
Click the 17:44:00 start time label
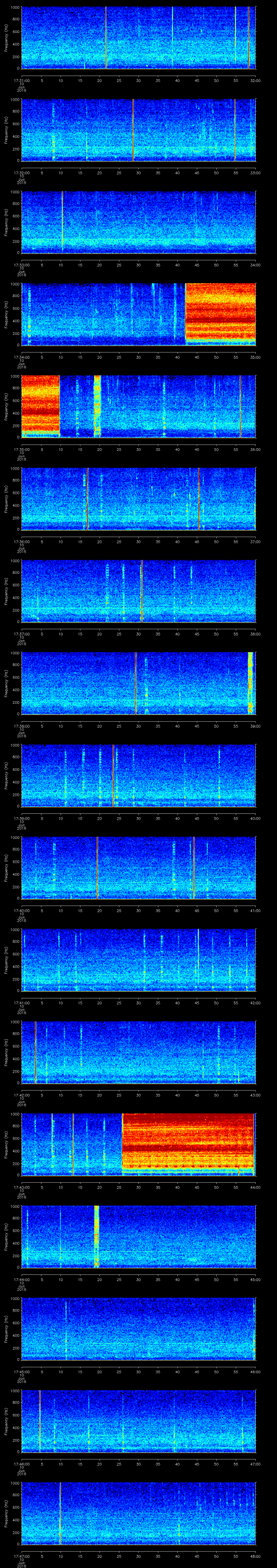[21, 1279]
